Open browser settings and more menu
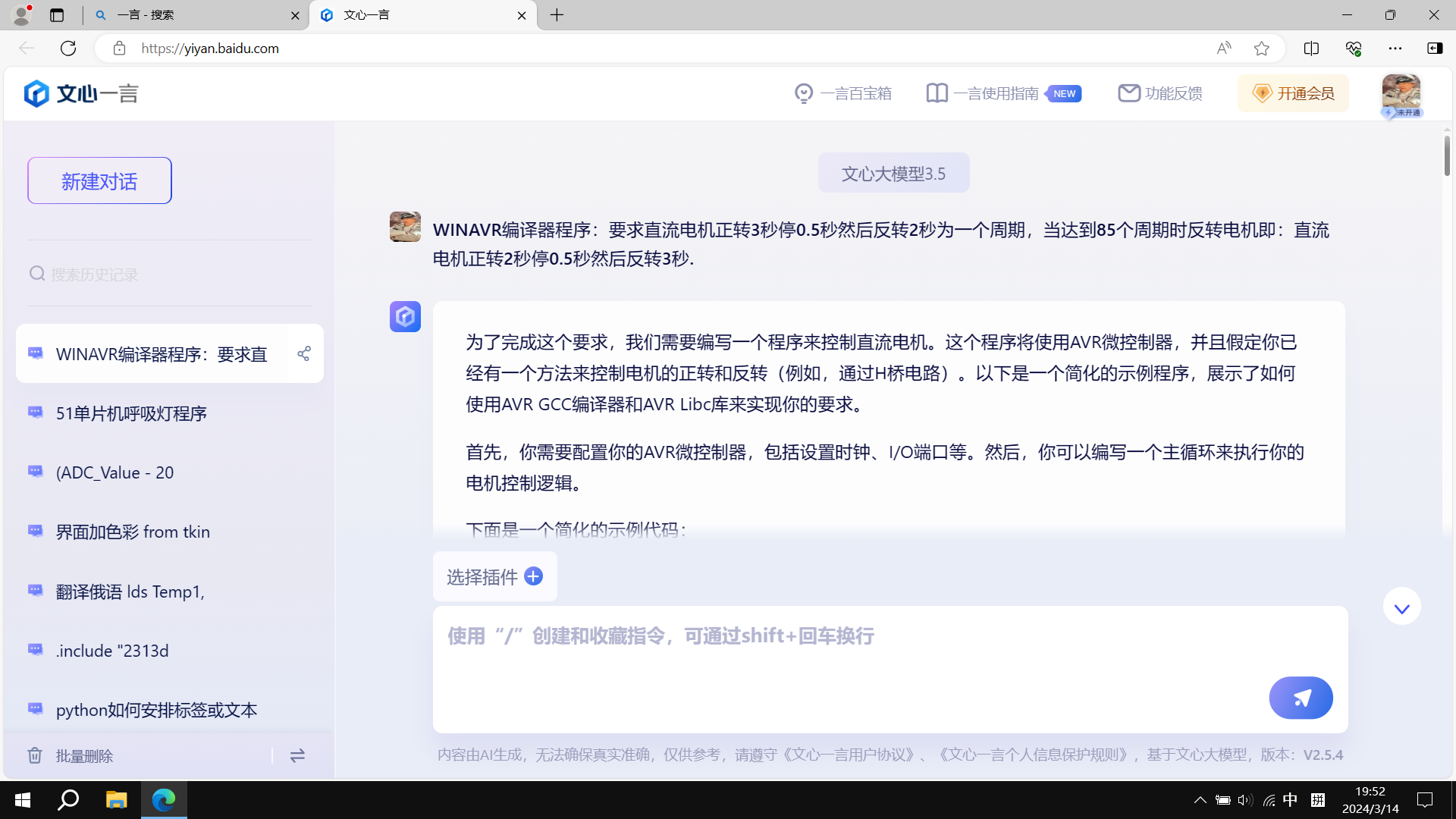Image resolution: width=1456 pixels, height=819 pixels. pyautogui.click(x=1395, y=48)
